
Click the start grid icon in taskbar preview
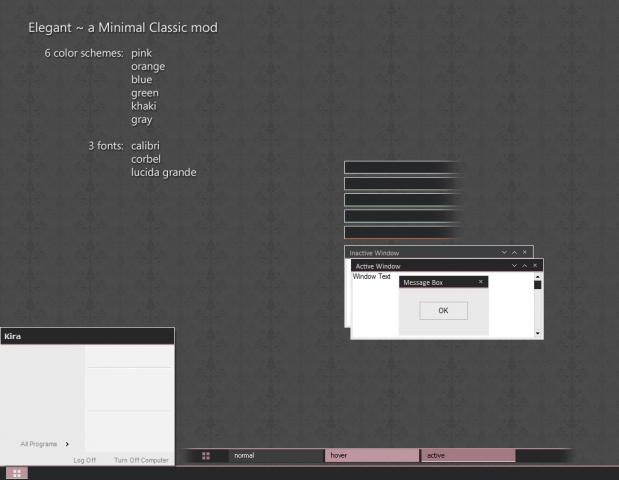[206, 456]
